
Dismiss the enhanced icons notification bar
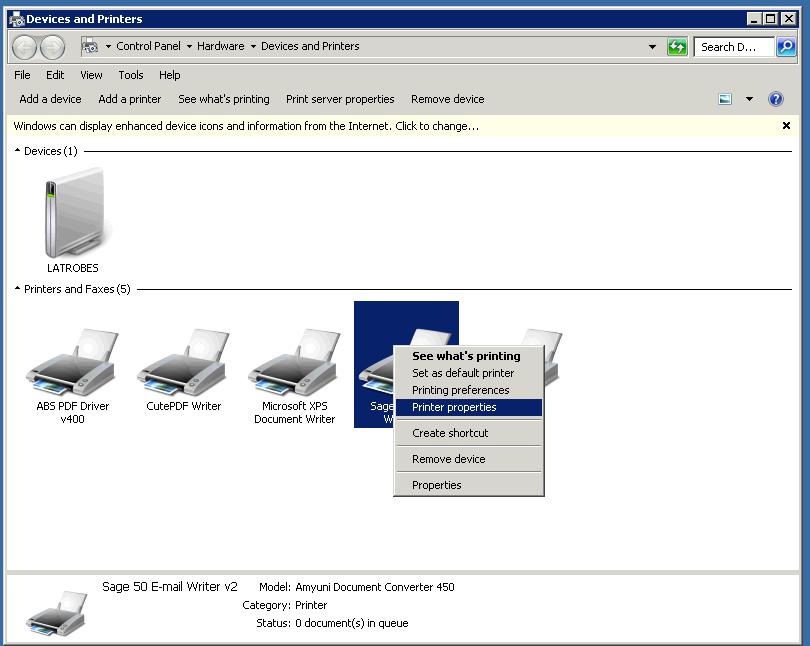(x=786, y=126)
